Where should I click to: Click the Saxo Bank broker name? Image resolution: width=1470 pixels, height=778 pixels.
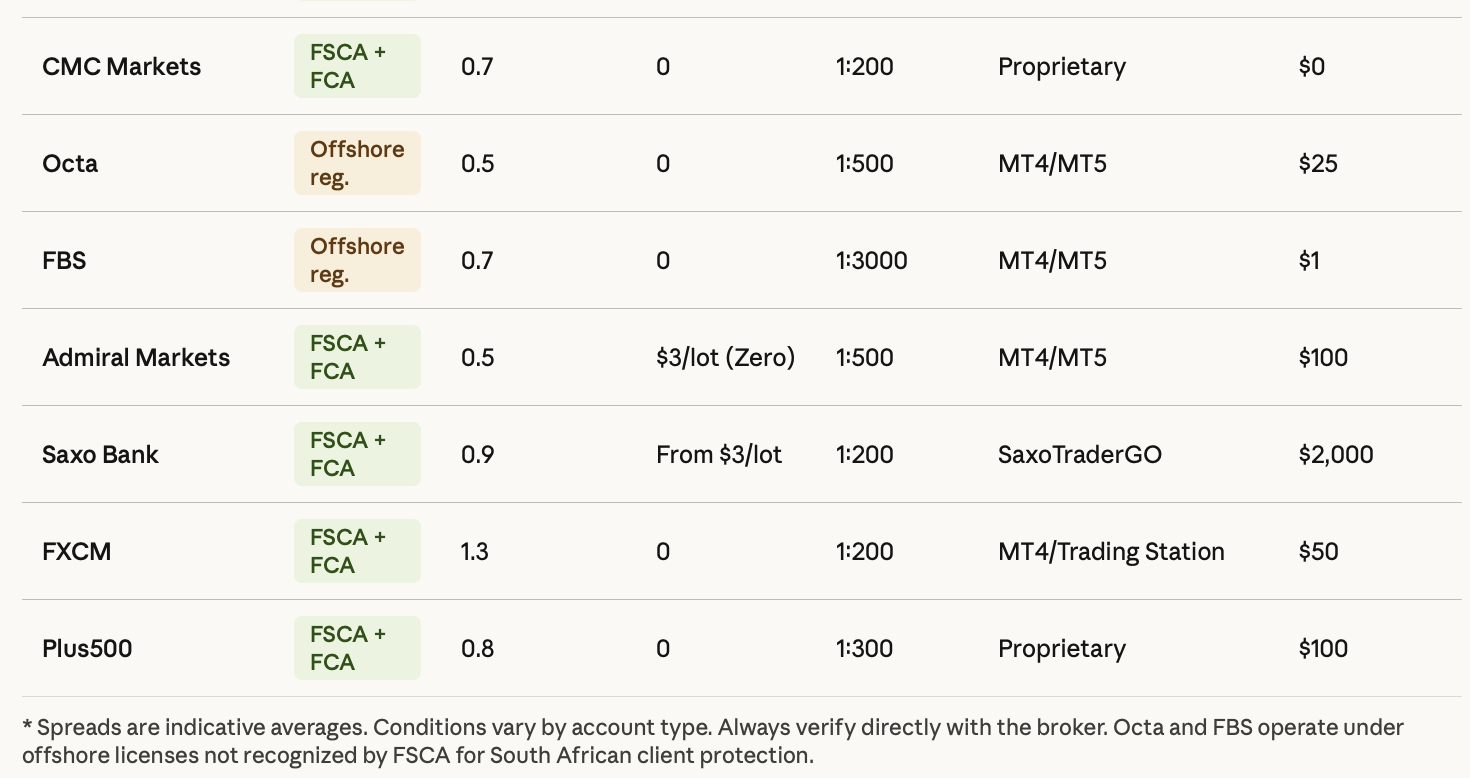(x=100, y=455)
